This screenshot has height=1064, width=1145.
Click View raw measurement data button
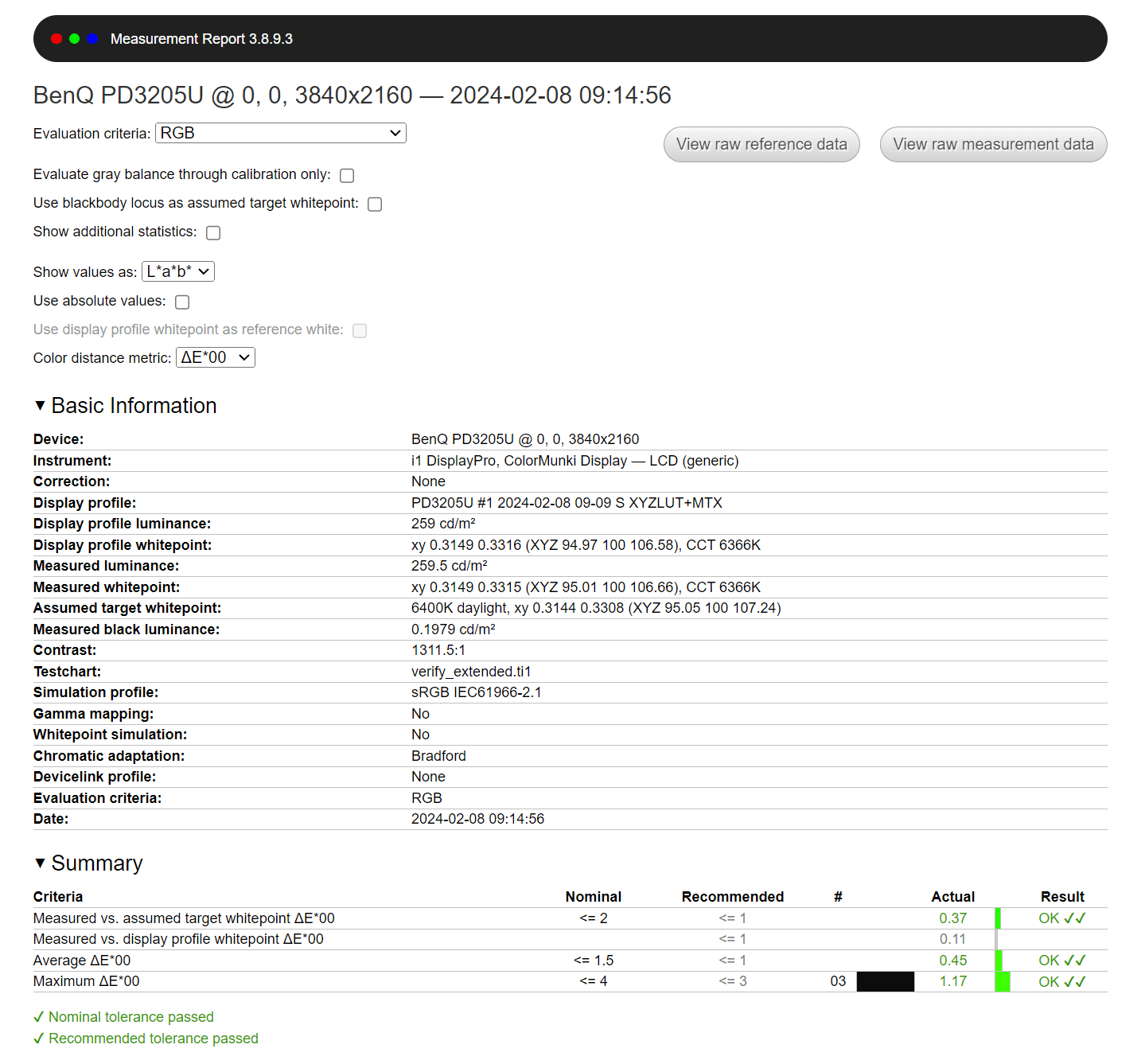[993, 144]
